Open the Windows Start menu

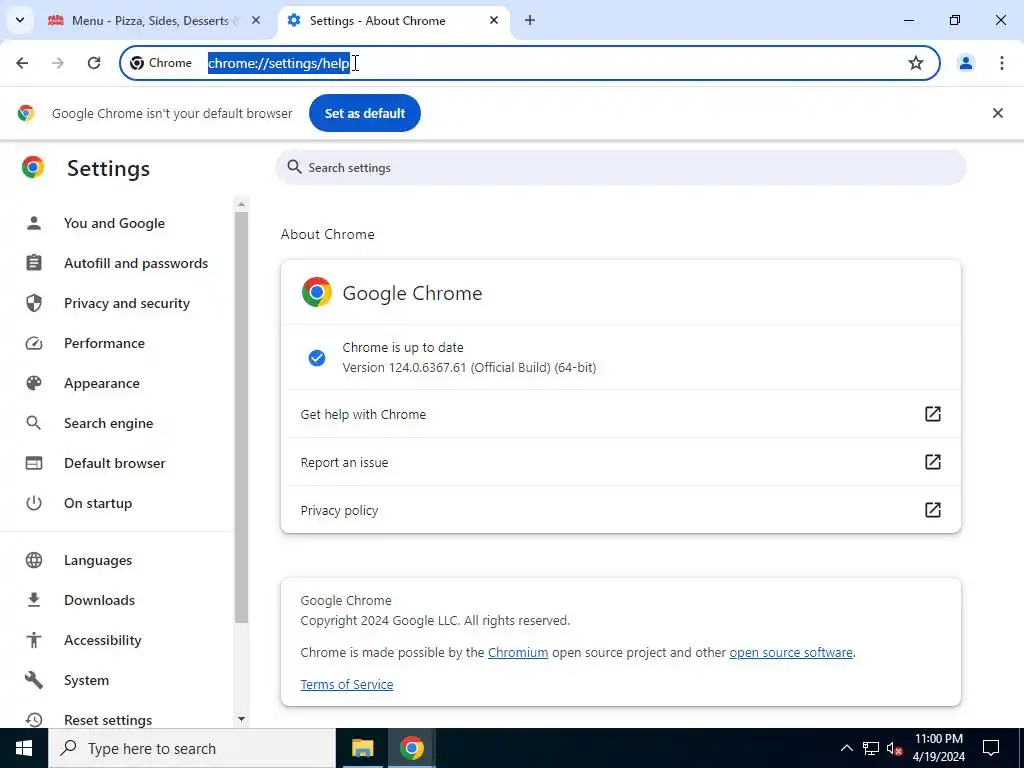point(24,748)
